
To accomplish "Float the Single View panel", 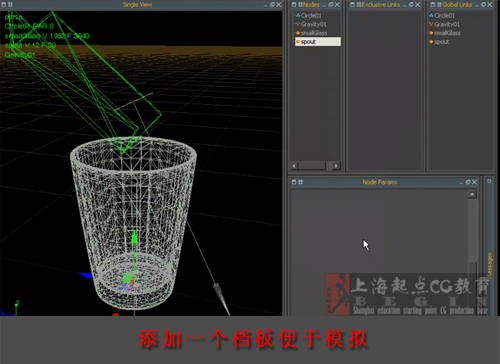I will coord(272,5).
